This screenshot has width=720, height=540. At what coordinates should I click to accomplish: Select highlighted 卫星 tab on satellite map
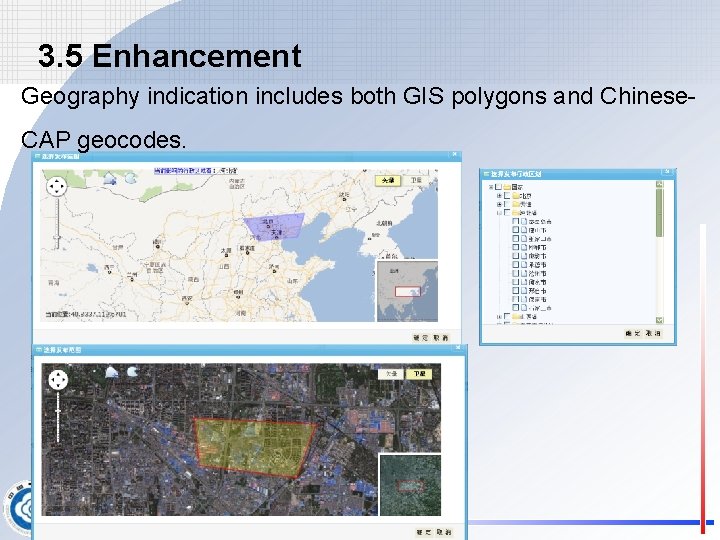pos(419,374)
